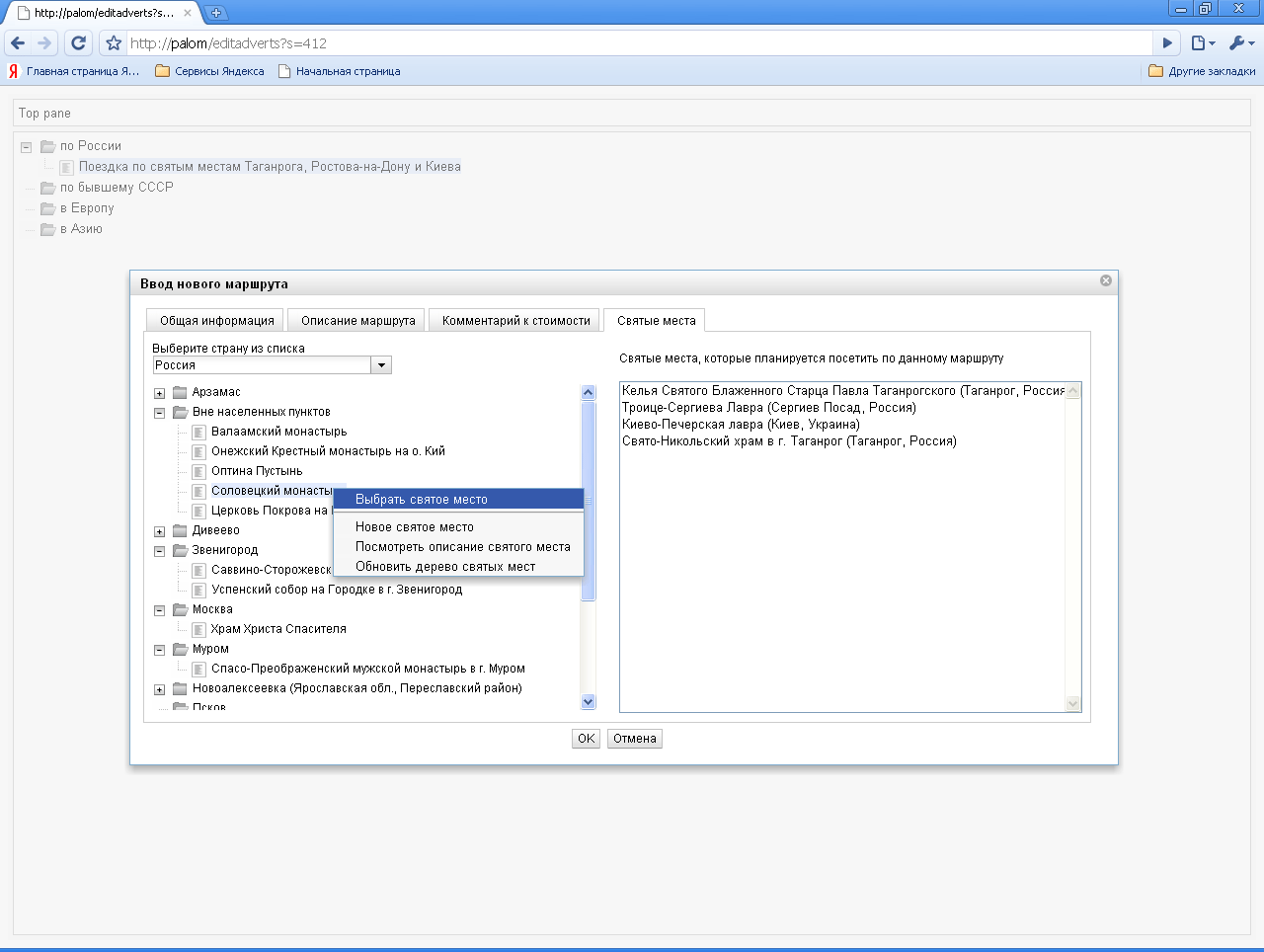1264x952 pixels.
Task: Close the new route dialog
Action: [x=1106, y=280]
